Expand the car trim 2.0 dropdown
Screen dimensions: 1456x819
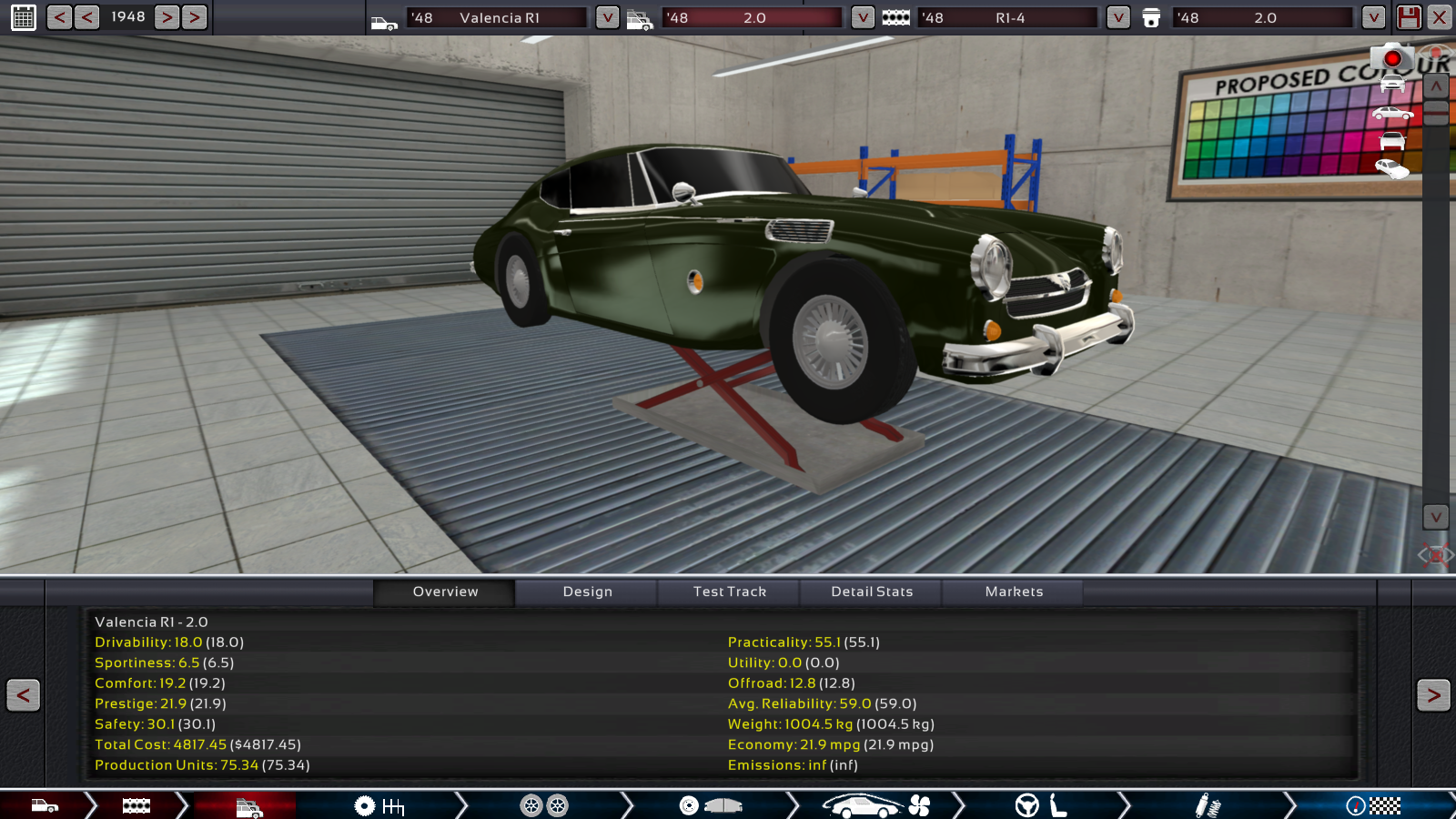pyautogui.click(x=863, y=17)
